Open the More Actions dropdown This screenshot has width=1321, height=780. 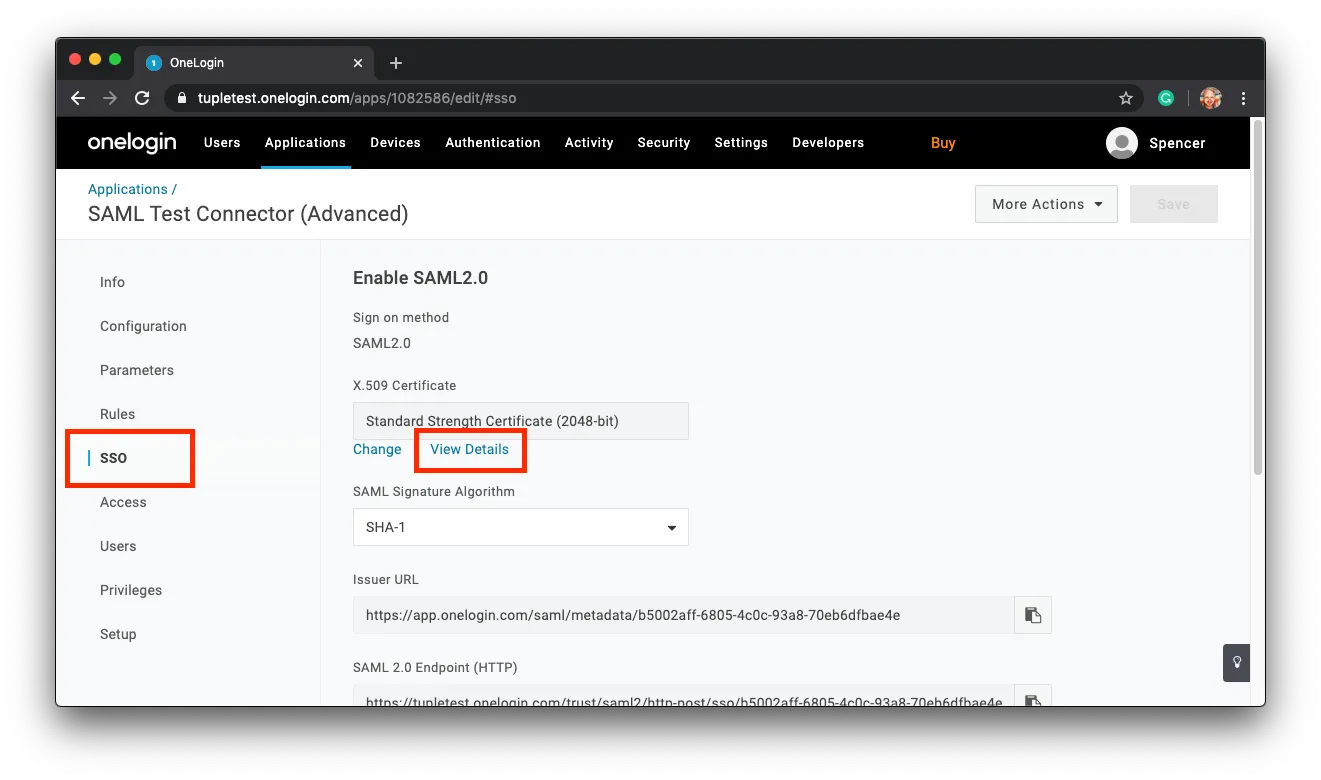(1046, 204)
